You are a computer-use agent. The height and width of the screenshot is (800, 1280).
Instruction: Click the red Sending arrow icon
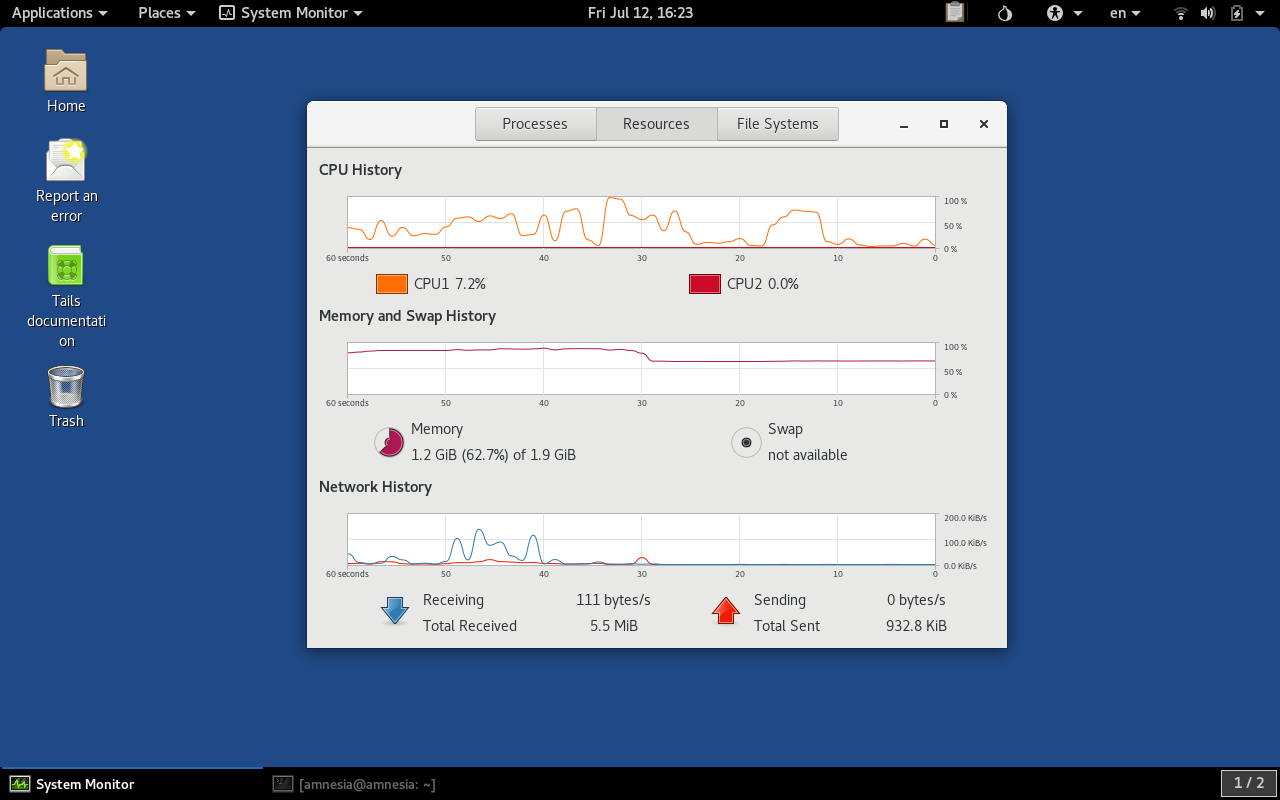point(726,611)
